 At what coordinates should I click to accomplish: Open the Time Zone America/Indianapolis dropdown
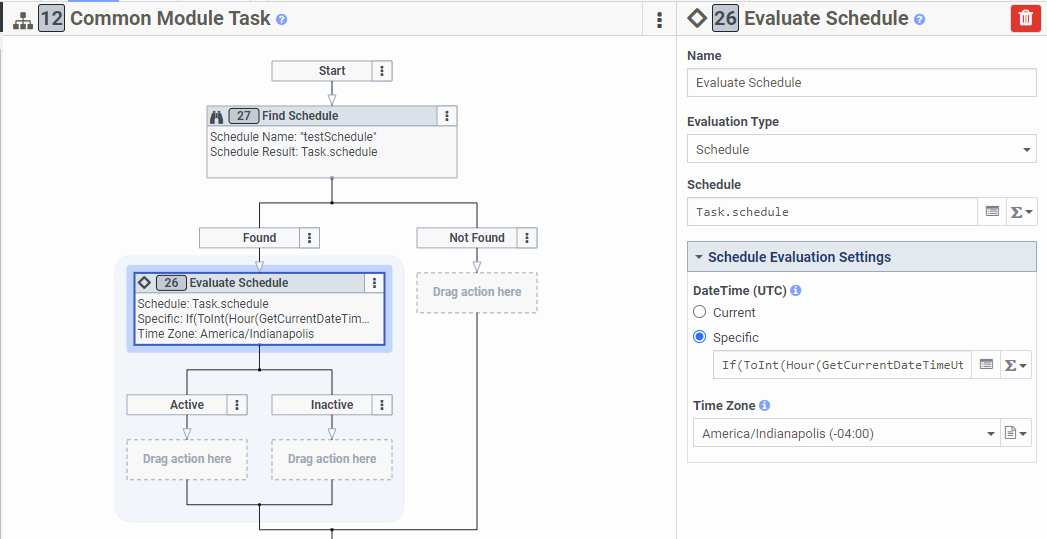[847, 433]
